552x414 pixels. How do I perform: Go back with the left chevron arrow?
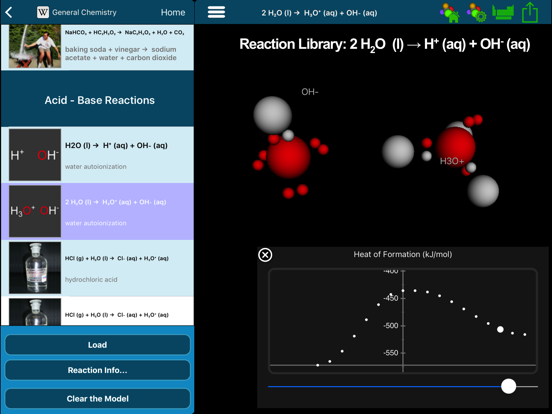(x=9, y=12)
